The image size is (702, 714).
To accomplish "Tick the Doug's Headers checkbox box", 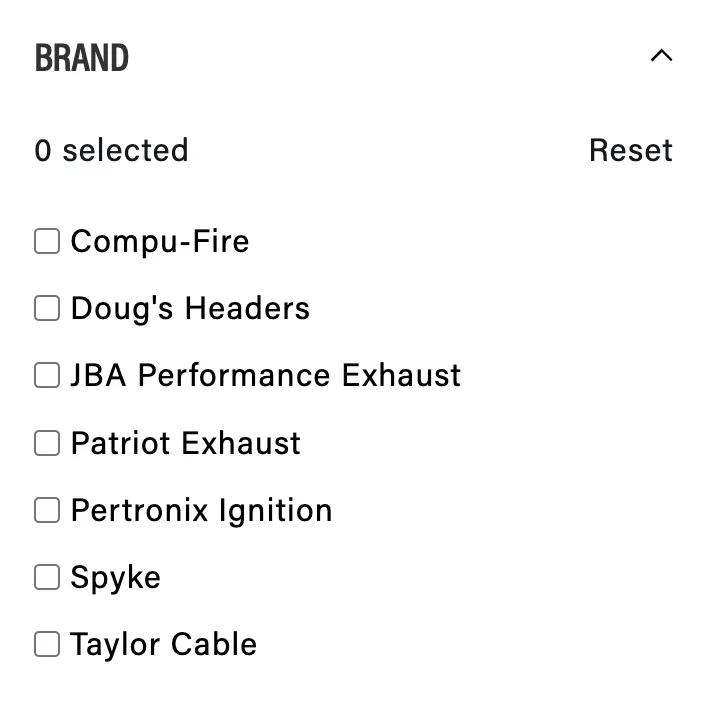I will coord(47,308).
